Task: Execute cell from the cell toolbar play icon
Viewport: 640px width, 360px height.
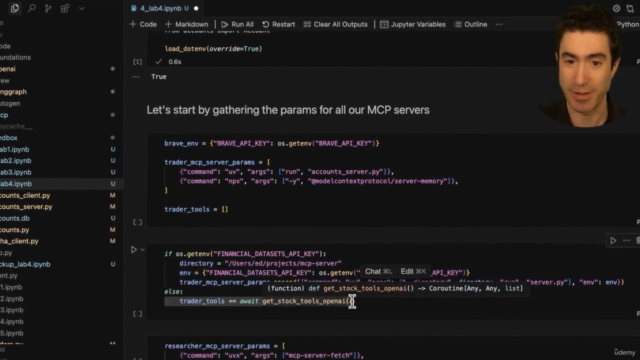Action: coord(613,240)
